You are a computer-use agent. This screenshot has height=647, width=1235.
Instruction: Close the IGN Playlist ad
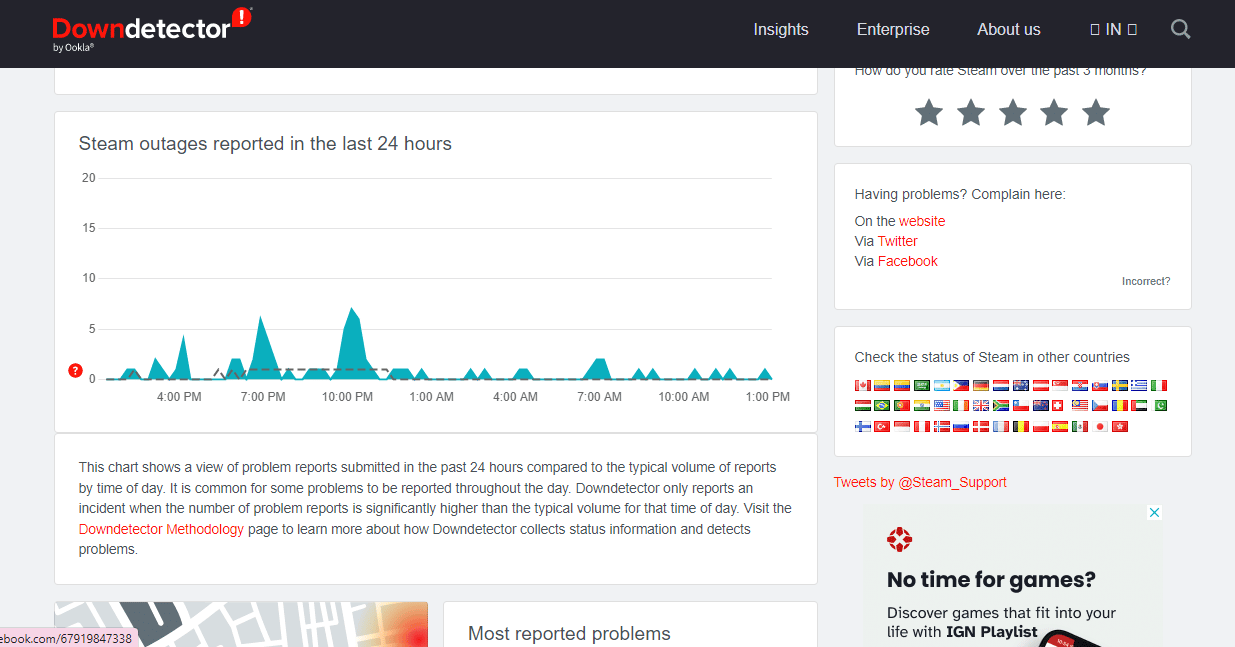point(1154,513)
